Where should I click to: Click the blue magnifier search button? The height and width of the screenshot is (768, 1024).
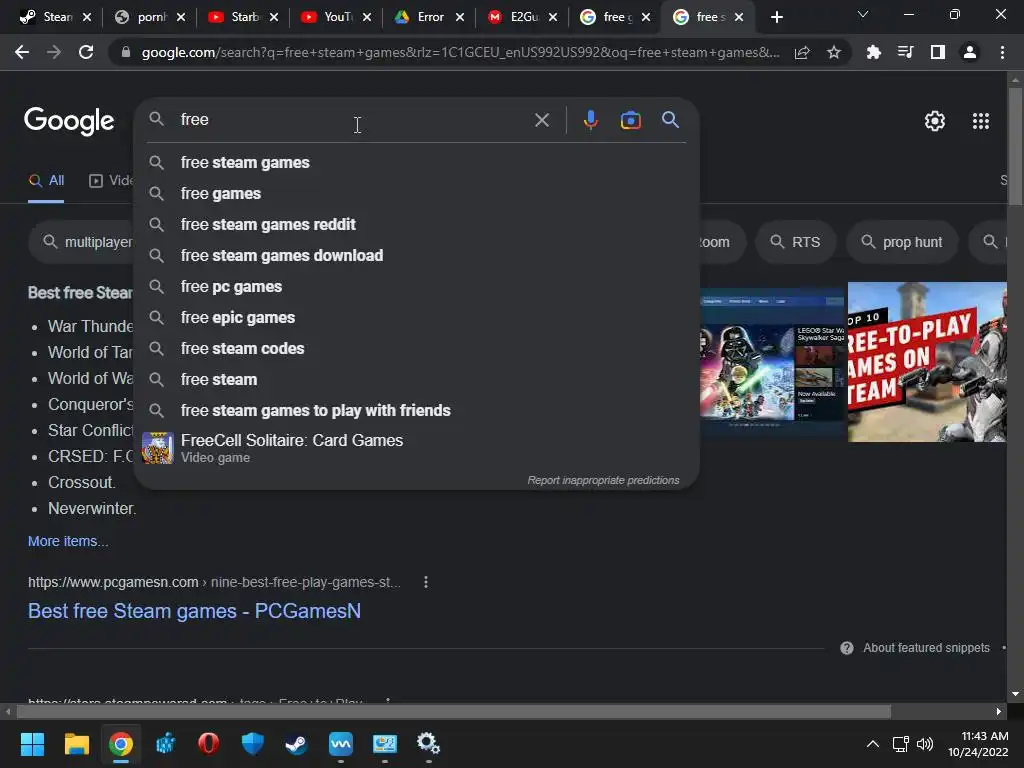[x=670, y=120]
